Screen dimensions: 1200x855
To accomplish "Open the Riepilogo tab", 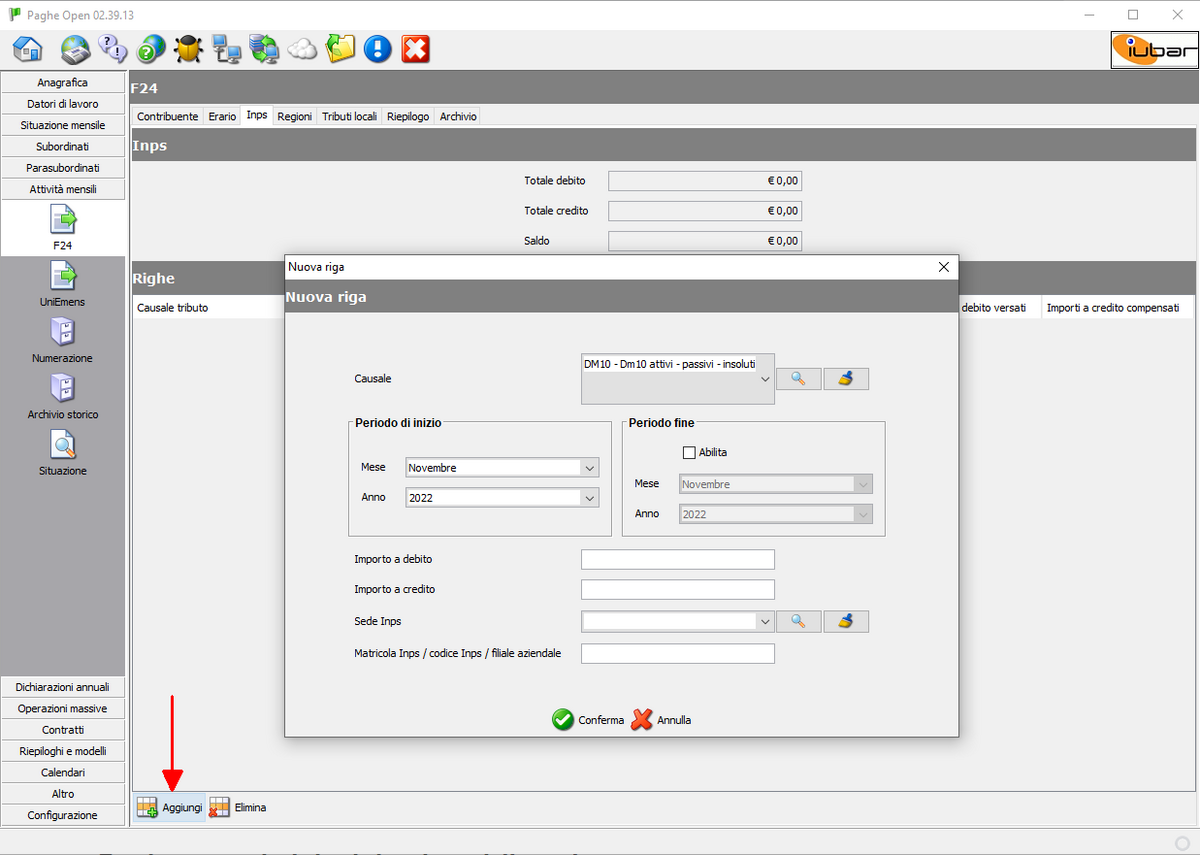I will 407,115.
